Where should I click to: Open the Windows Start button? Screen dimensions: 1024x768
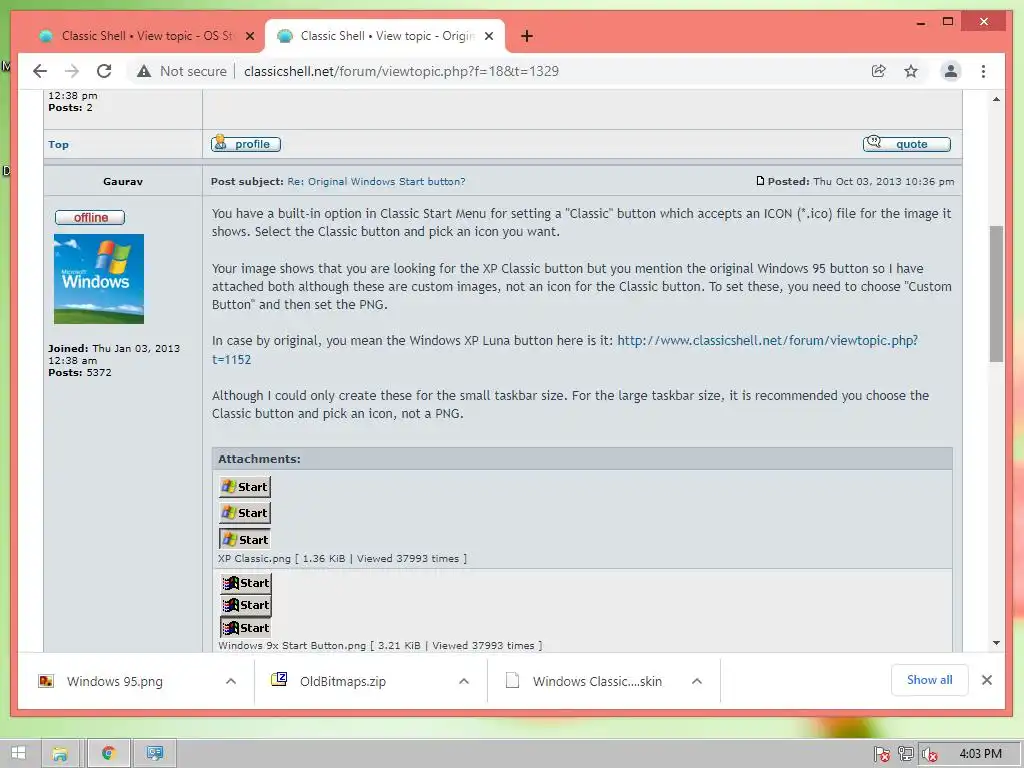pos(18,753)
